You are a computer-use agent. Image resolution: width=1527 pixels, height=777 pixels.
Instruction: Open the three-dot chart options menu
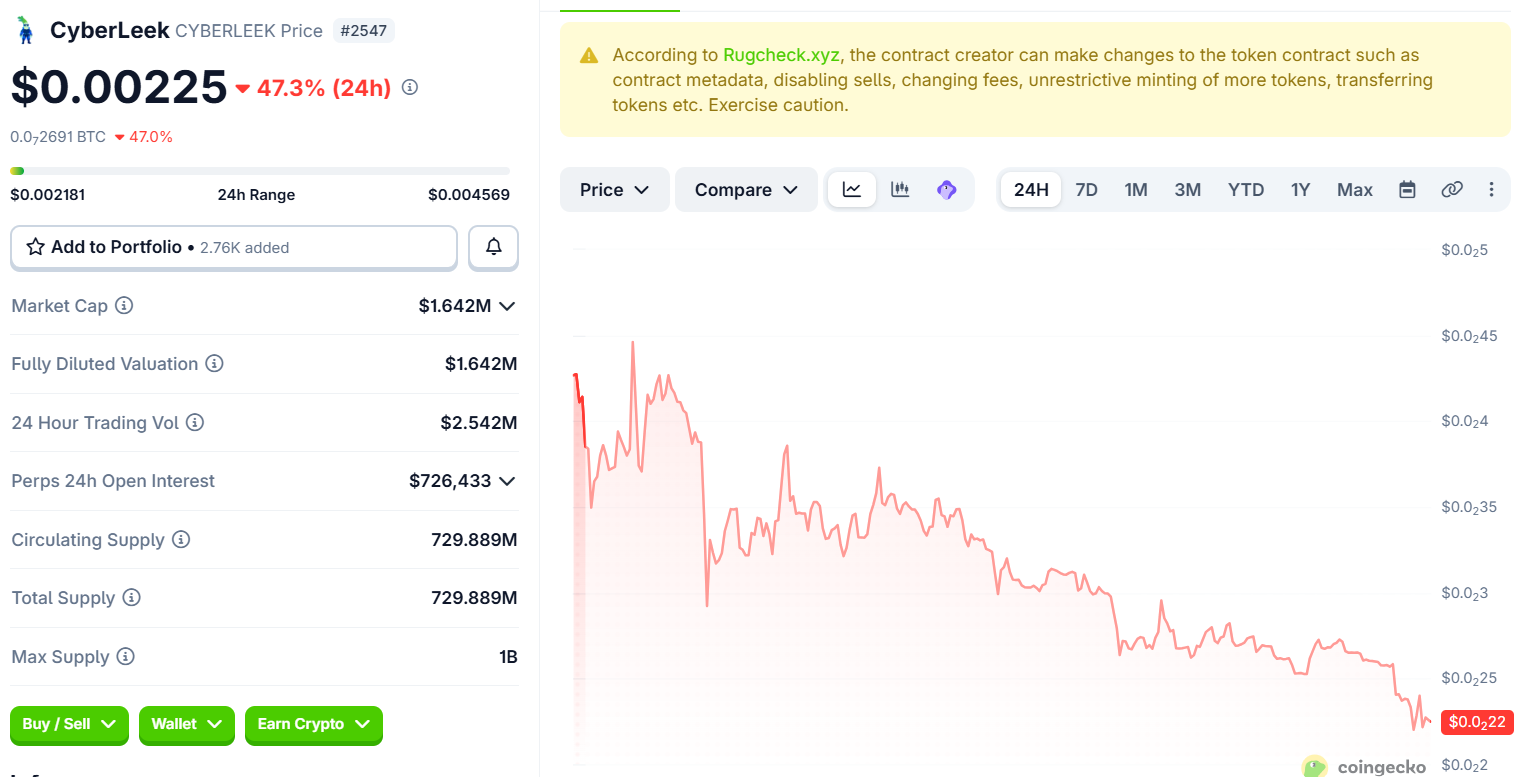coord(1492,190)
